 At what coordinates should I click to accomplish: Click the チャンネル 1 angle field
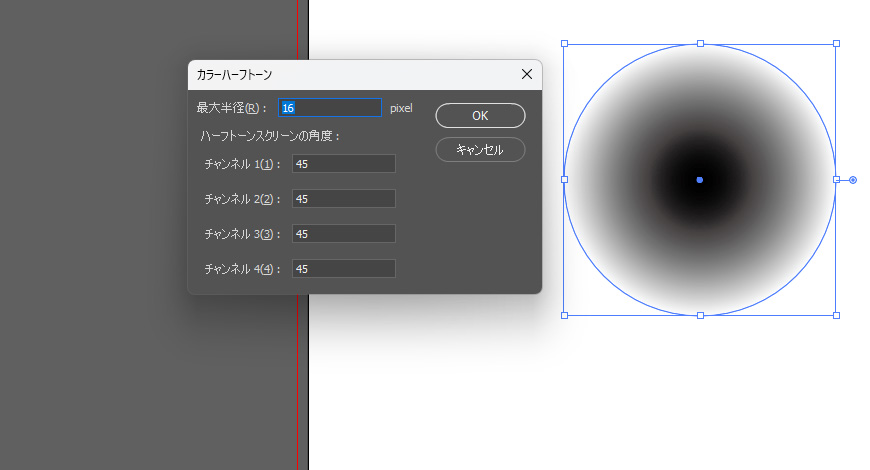pos(343,164)
